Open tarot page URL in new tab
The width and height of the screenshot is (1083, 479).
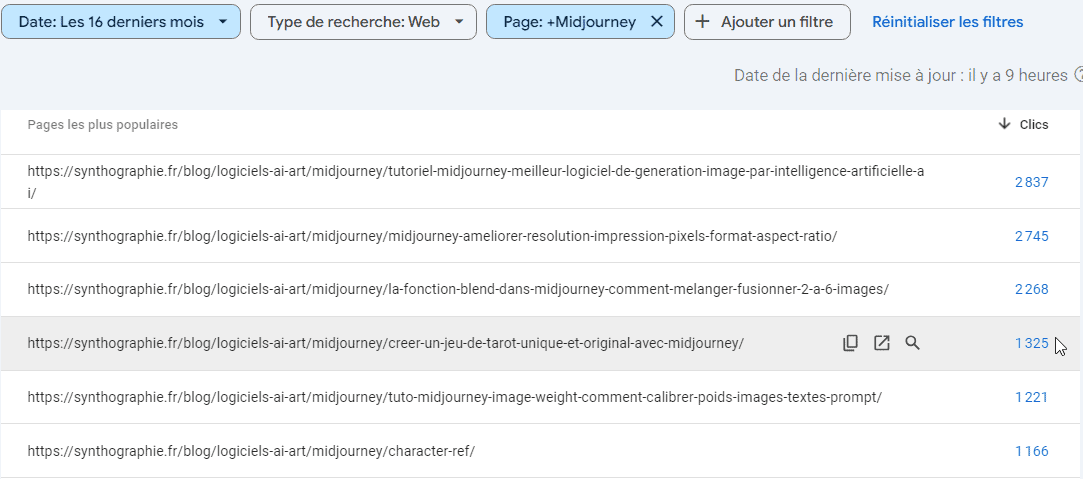coord(881,343)
